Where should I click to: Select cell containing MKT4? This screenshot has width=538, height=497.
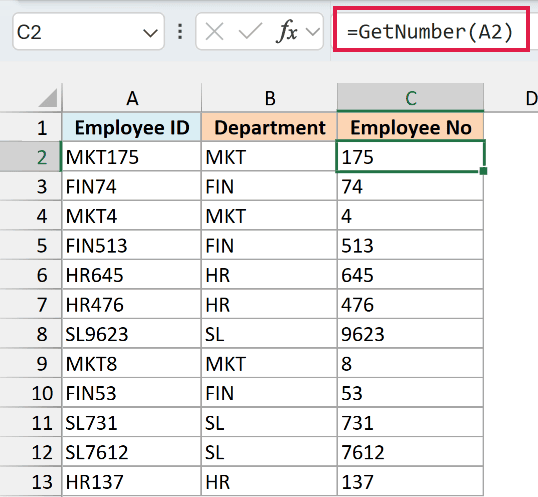coord(132,216)
